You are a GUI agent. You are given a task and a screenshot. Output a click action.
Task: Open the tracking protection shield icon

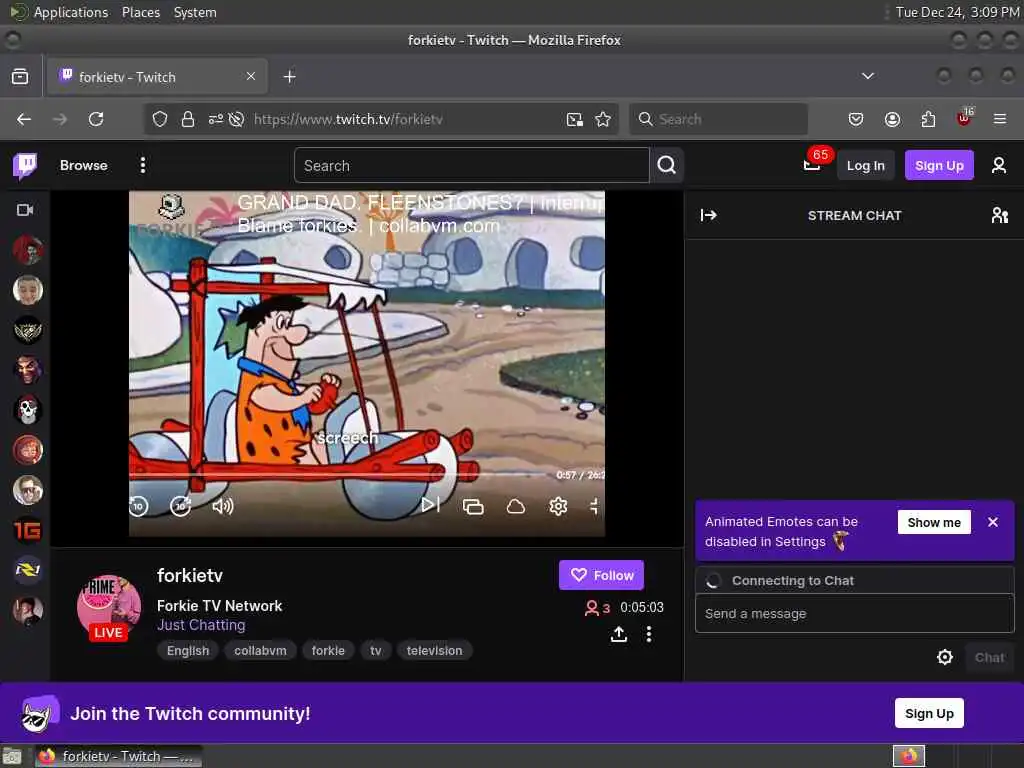pos(160,119)
